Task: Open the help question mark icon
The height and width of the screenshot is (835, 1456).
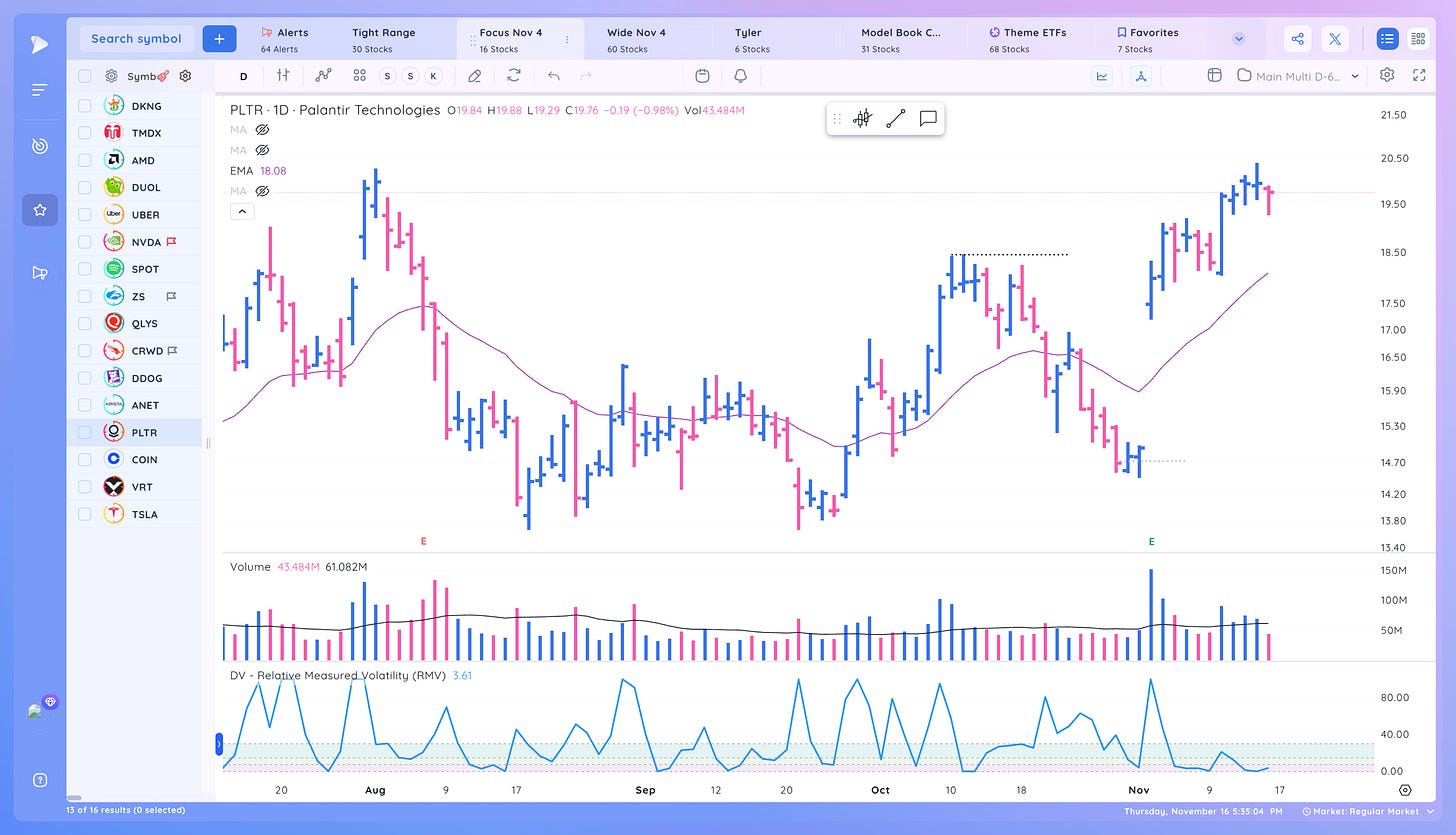Action: (x=40, y=780)
